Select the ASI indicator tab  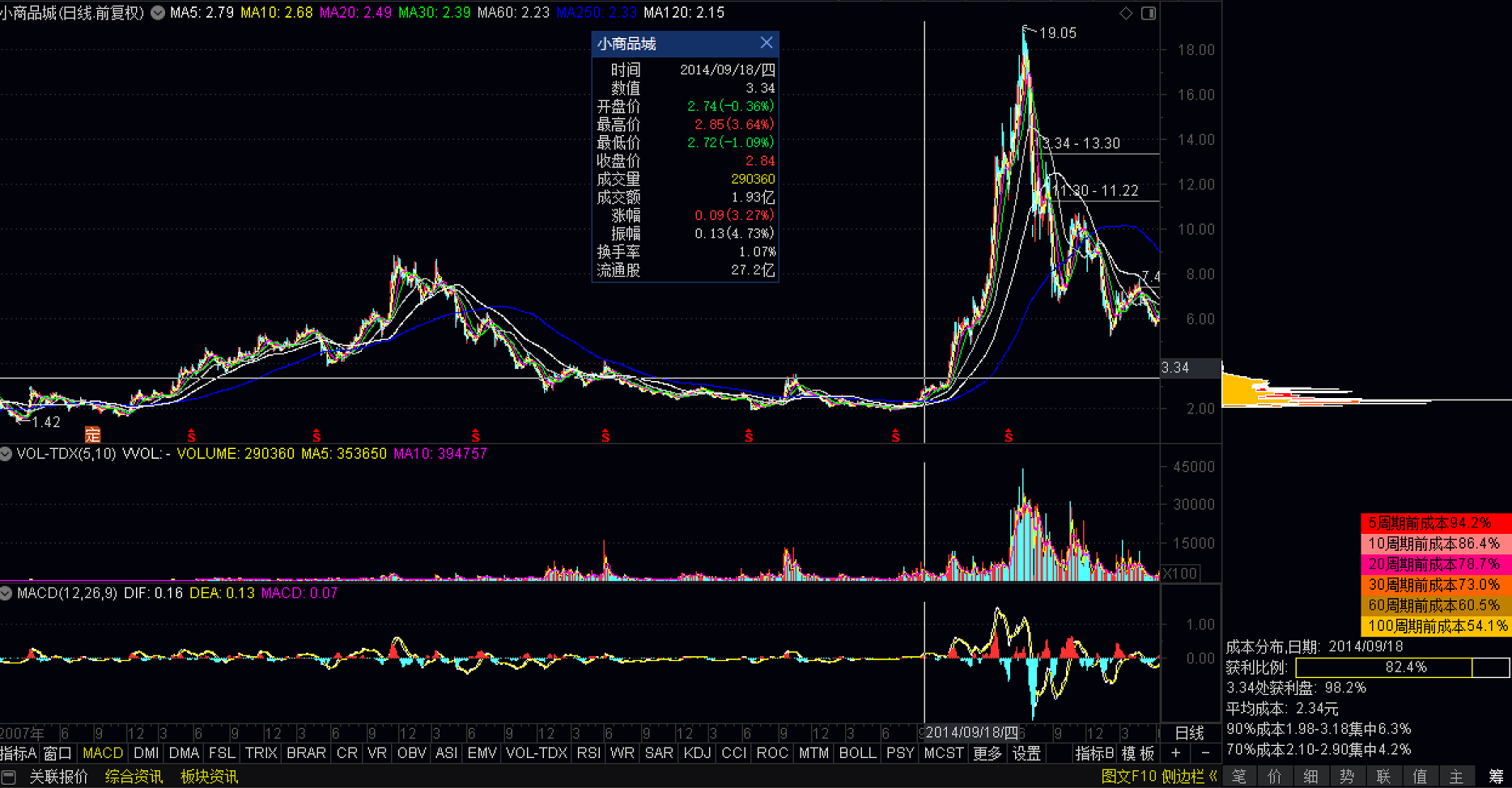click(447, 753)
